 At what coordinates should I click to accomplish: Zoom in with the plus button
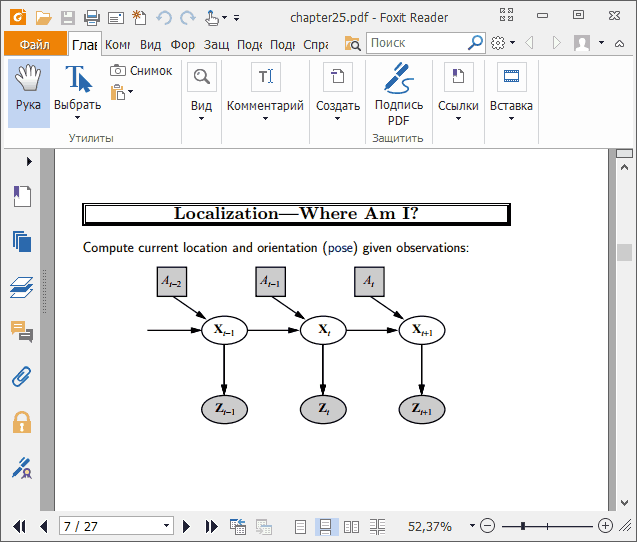coord(605,526)
